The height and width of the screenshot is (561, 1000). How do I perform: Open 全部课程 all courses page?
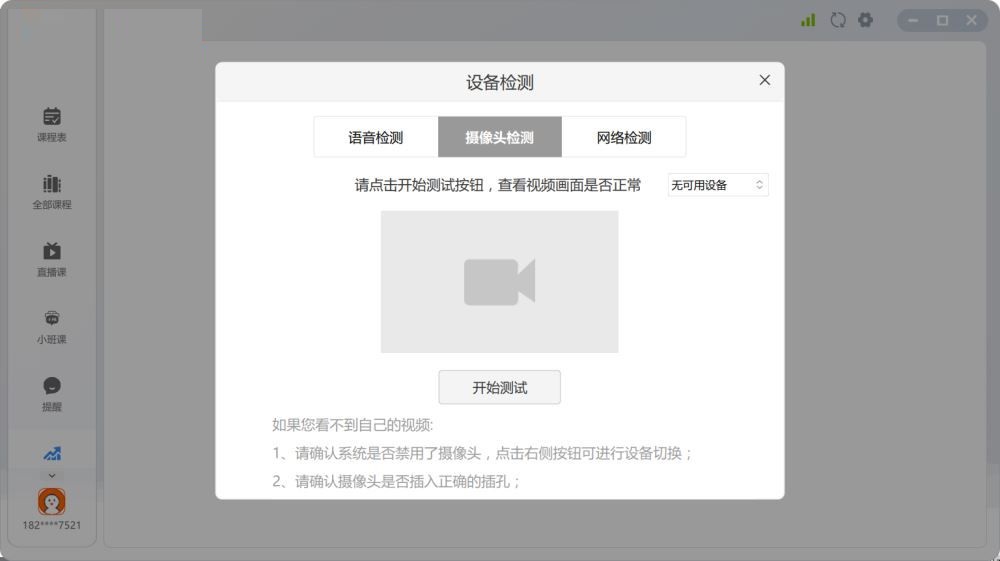pos(52,193)
